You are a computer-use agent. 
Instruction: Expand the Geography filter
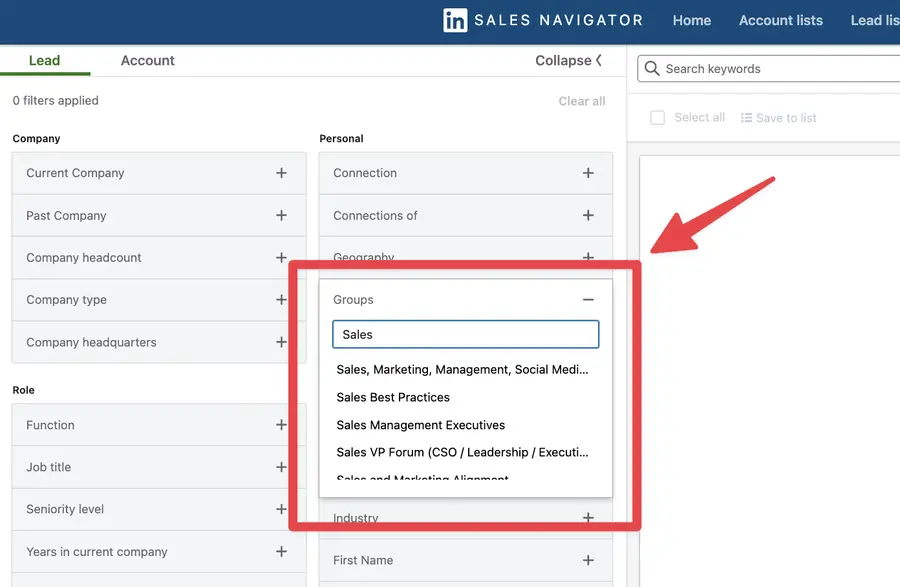click(589, 257)
